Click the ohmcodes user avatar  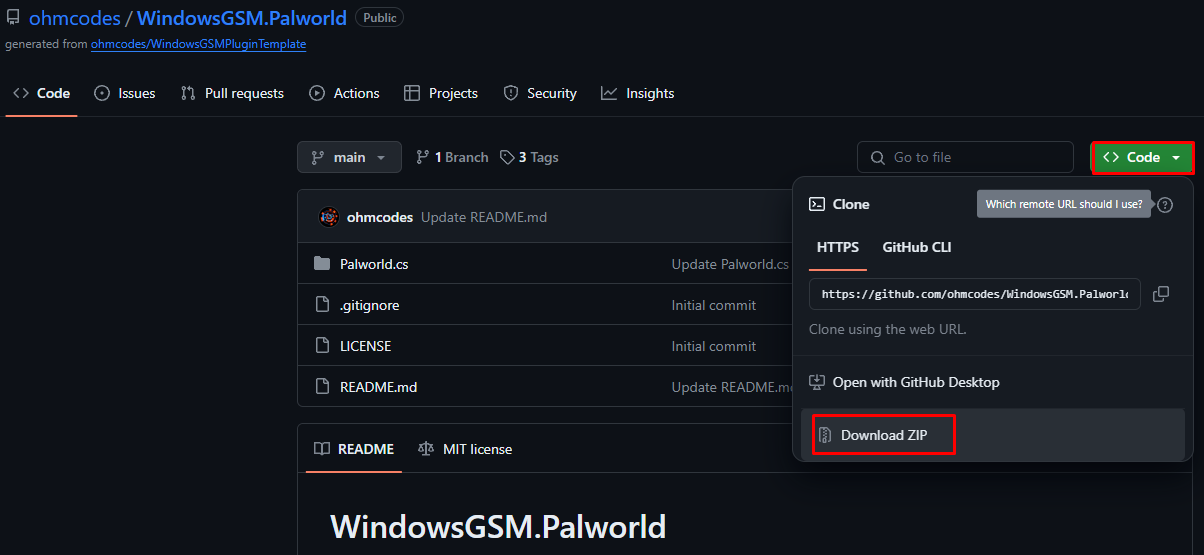tap(329, 217)
